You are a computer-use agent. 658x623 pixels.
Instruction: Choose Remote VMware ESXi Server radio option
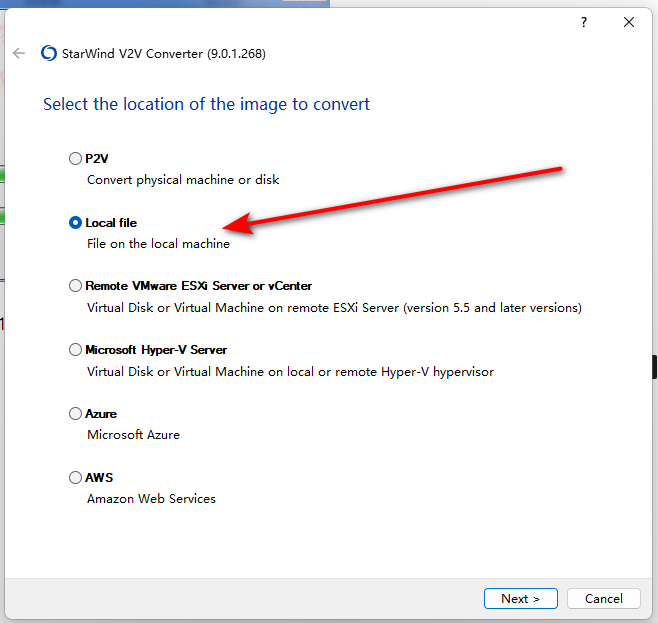click(x=75, y=286)
